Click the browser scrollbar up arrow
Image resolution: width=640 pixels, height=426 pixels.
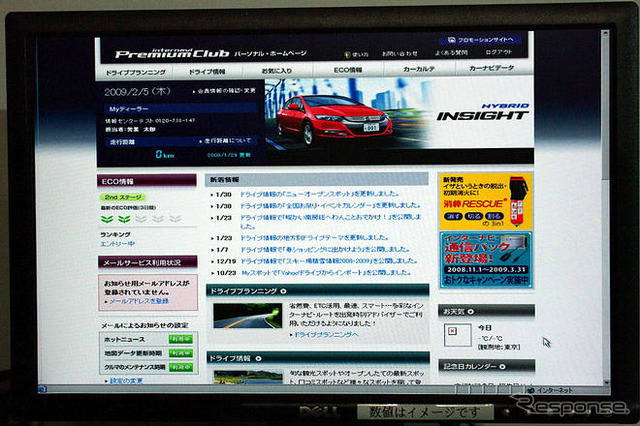[605, 33]
